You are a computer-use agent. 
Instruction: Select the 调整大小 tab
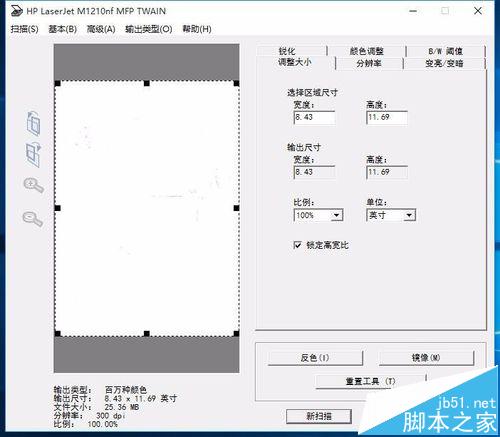click(295, 62)
